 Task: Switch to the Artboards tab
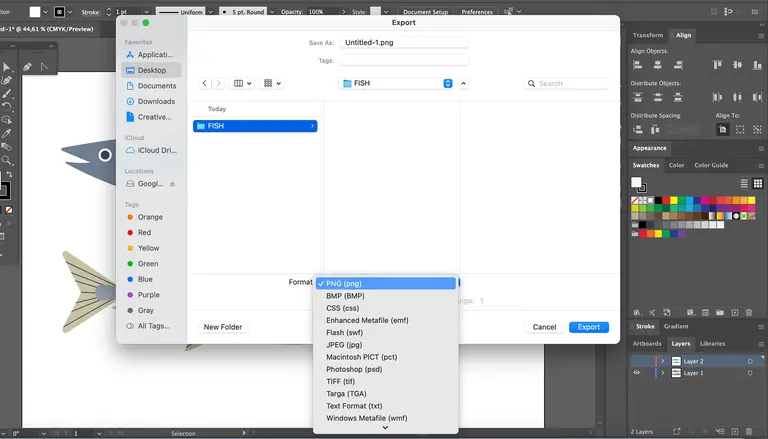point(647,343)
